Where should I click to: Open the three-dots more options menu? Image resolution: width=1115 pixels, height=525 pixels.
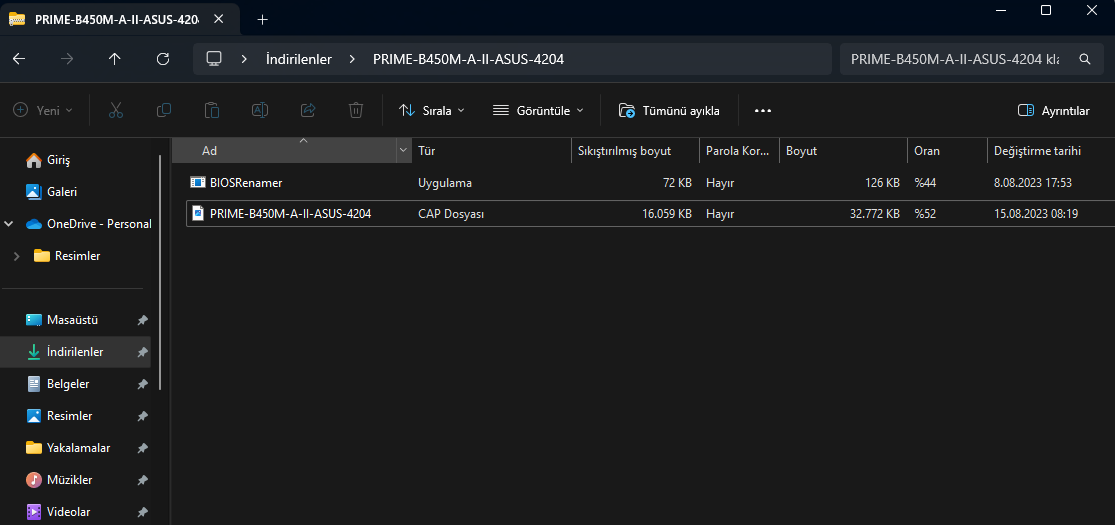(763, 110)
